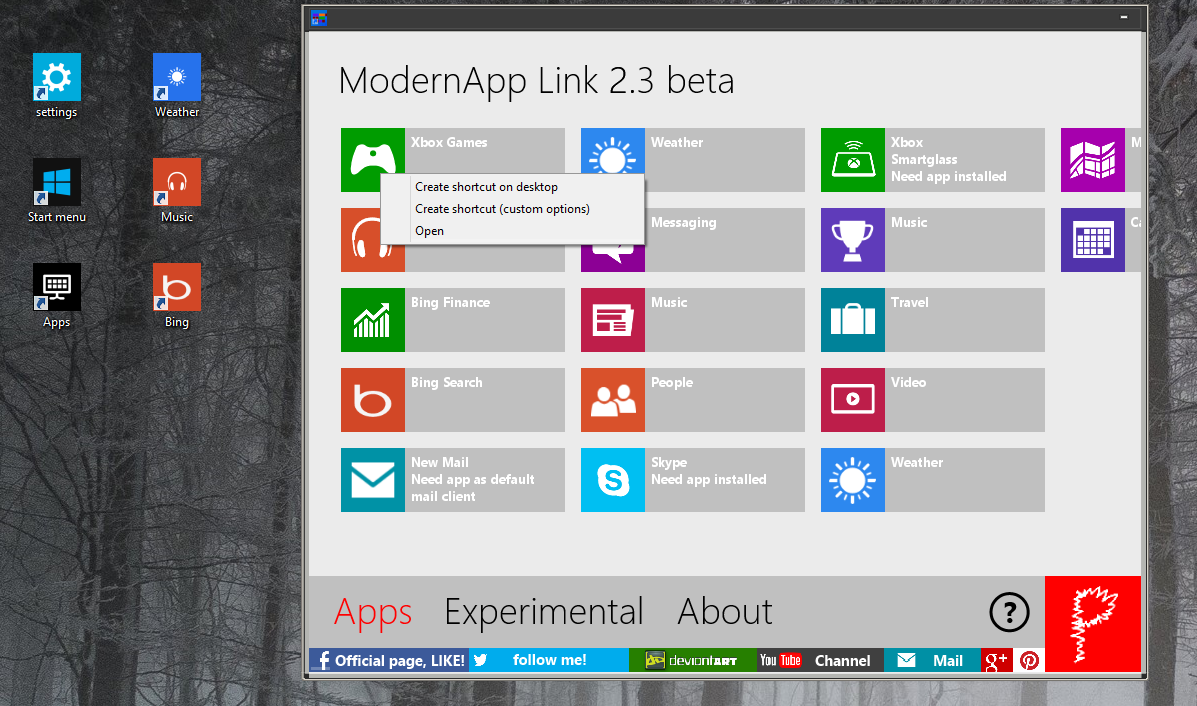Click the ModernApp Link title bar icon
This screenshot has width=1197, height=706.
click(319, 18)
